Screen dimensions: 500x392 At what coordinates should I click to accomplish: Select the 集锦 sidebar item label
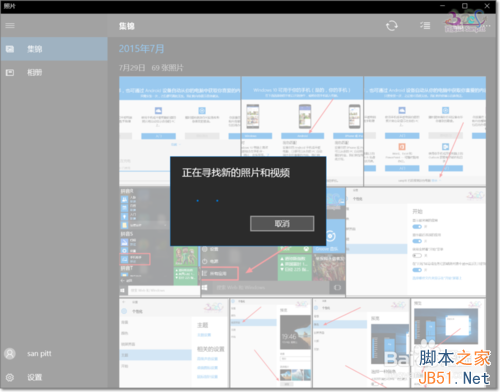35,49
